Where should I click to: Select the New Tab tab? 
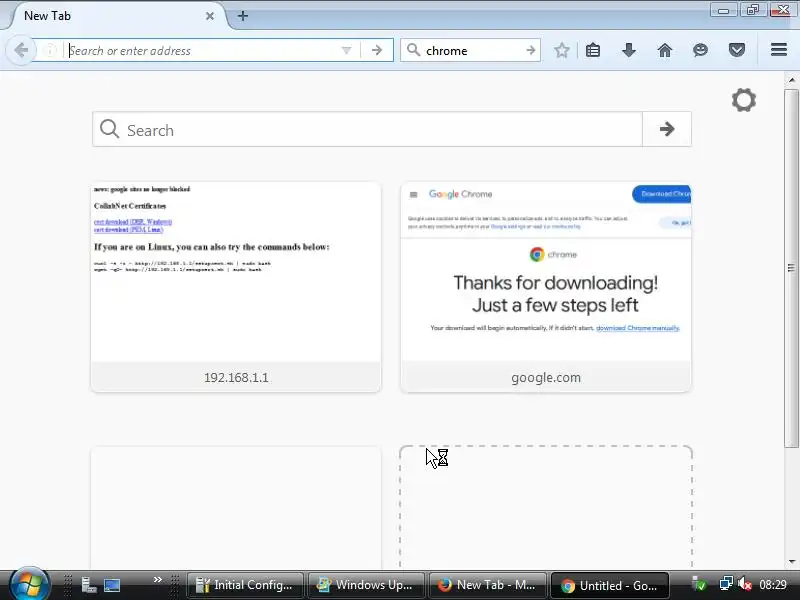[116, 16]
